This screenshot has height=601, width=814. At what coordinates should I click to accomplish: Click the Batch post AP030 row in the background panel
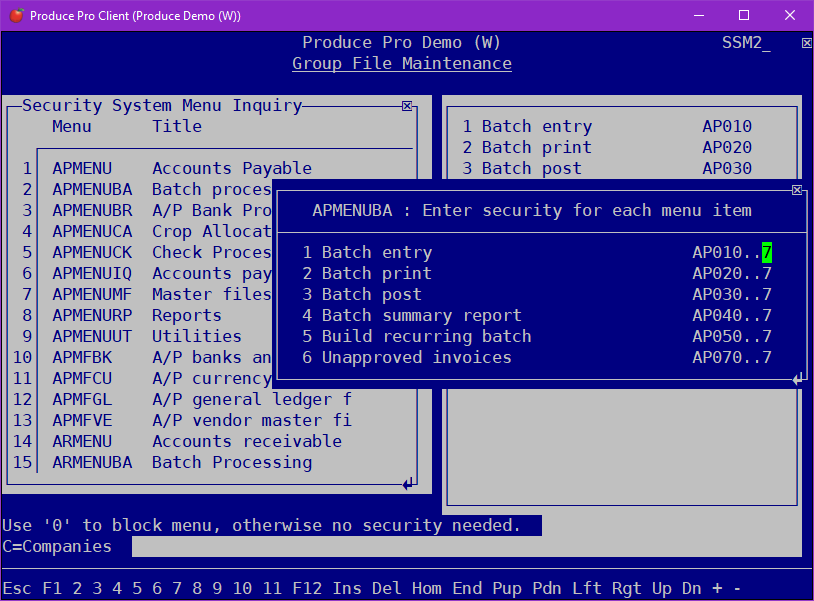pos(607,169)
